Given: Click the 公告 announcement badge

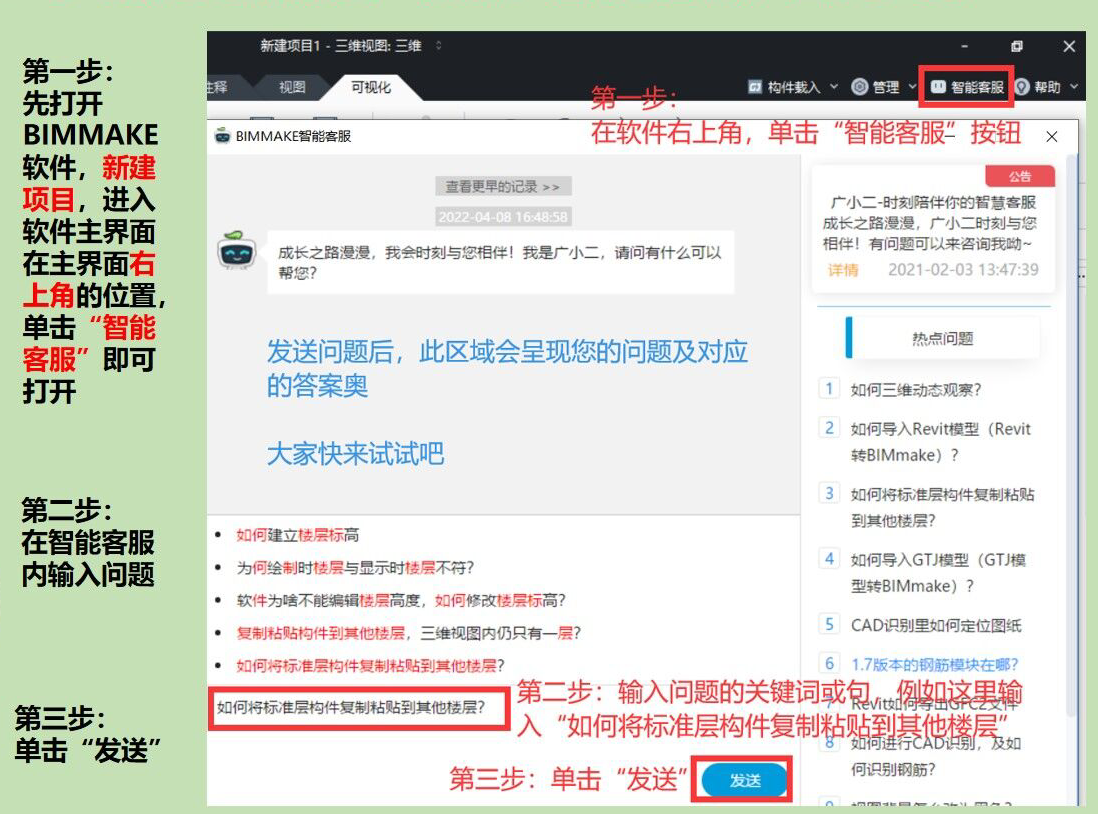Looking at the screenshot, I should tap(1020, 176).
